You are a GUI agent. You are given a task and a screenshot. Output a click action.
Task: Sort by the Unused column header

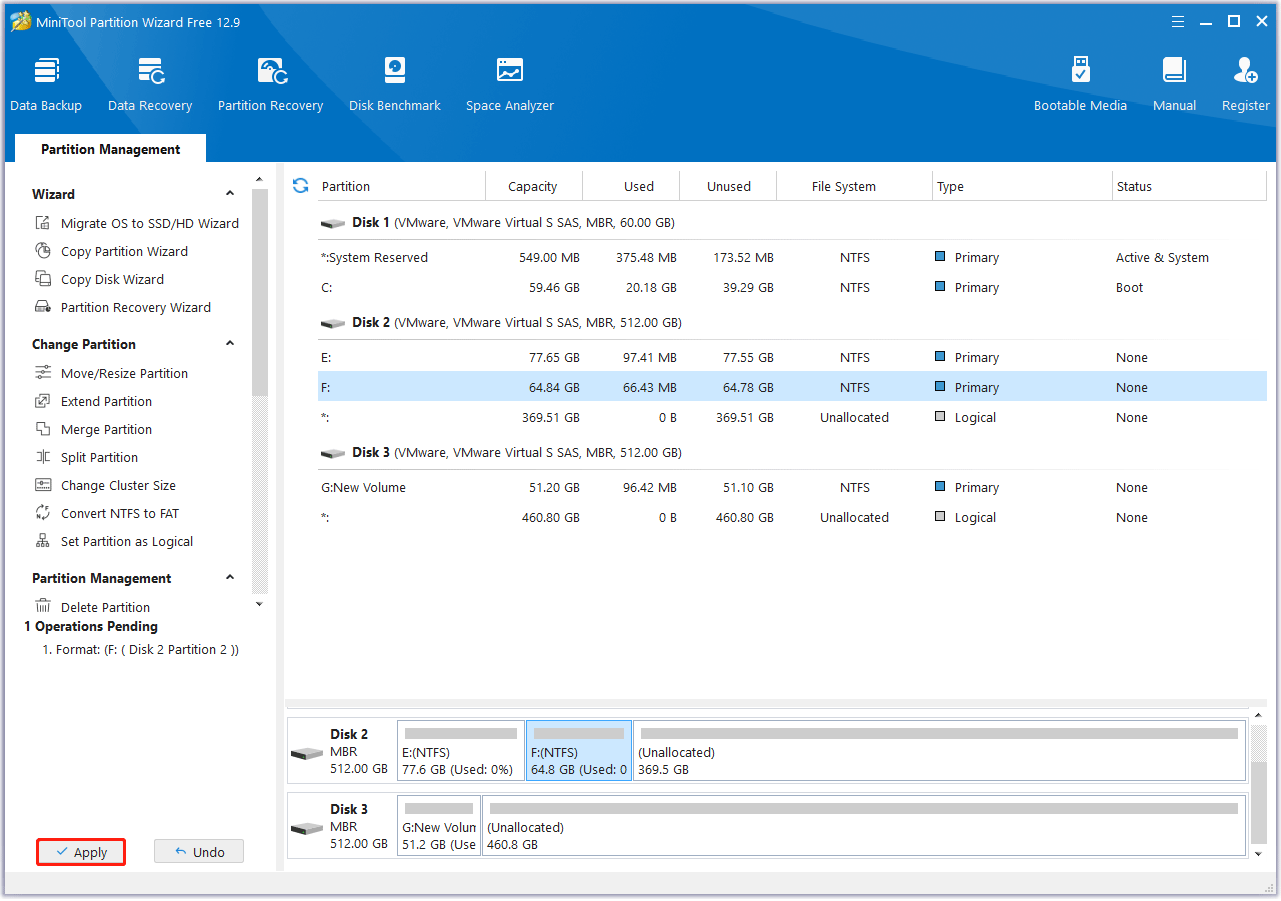[x=729, y=186]
